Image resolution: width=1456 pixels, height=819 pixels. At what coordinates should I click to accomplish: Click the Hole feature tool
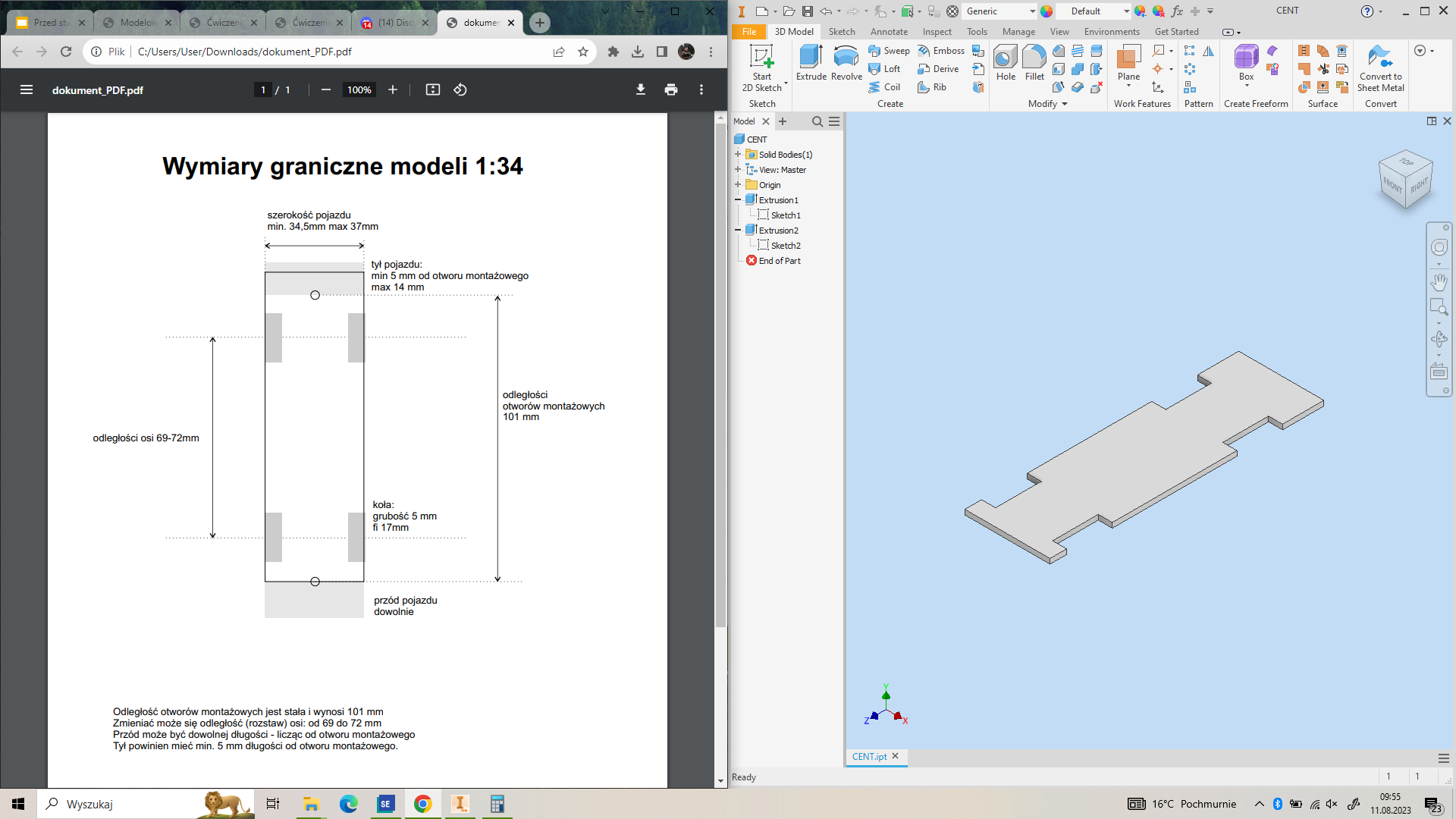1006,62
